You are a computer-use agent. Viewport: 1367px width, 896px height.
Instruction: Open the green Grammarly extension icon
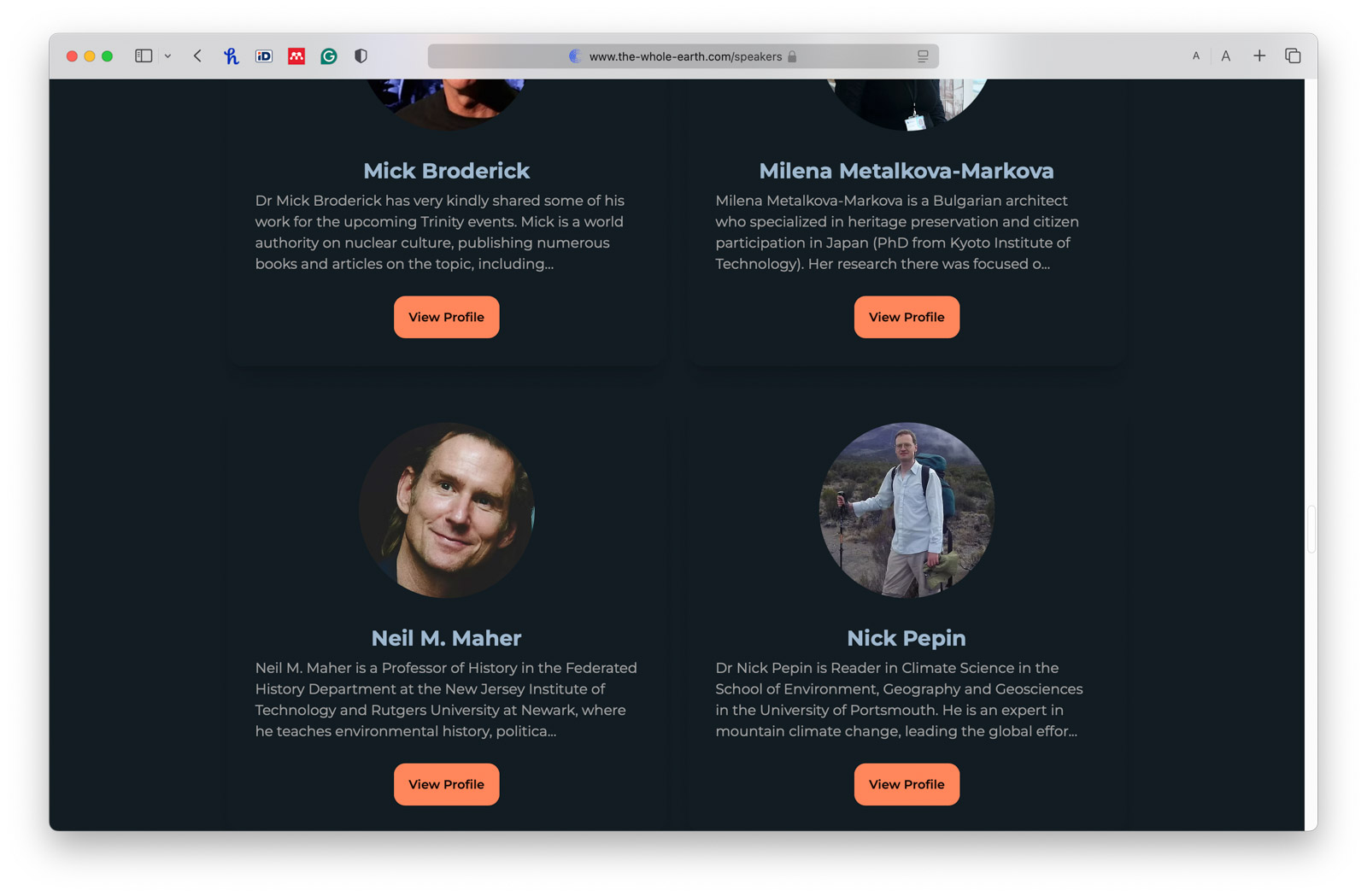coord(329,56)
